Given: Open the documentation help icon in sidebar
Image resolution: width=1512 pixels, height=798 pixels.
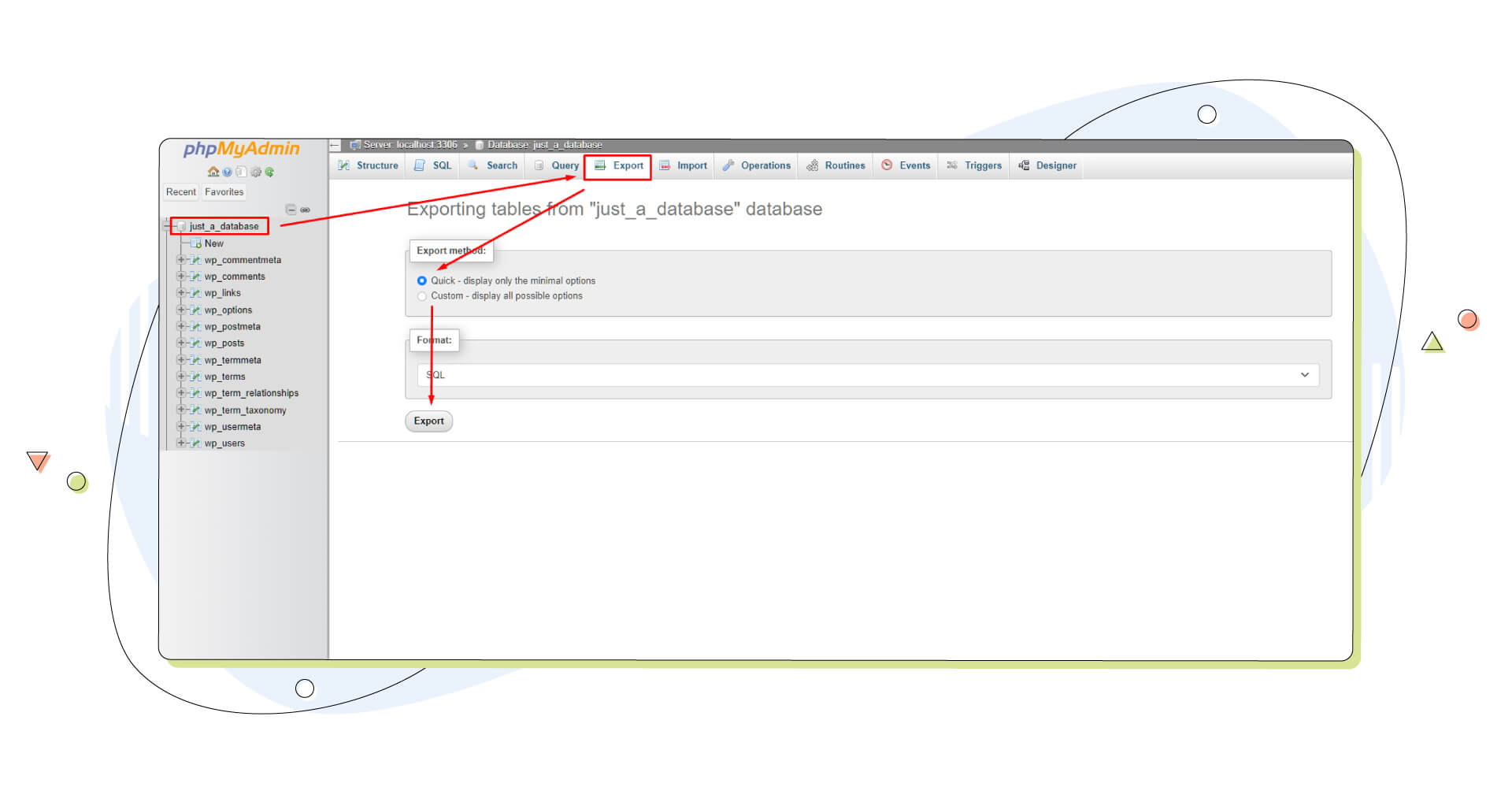Looking at the screenshot, I should click(x=227, y=172).
